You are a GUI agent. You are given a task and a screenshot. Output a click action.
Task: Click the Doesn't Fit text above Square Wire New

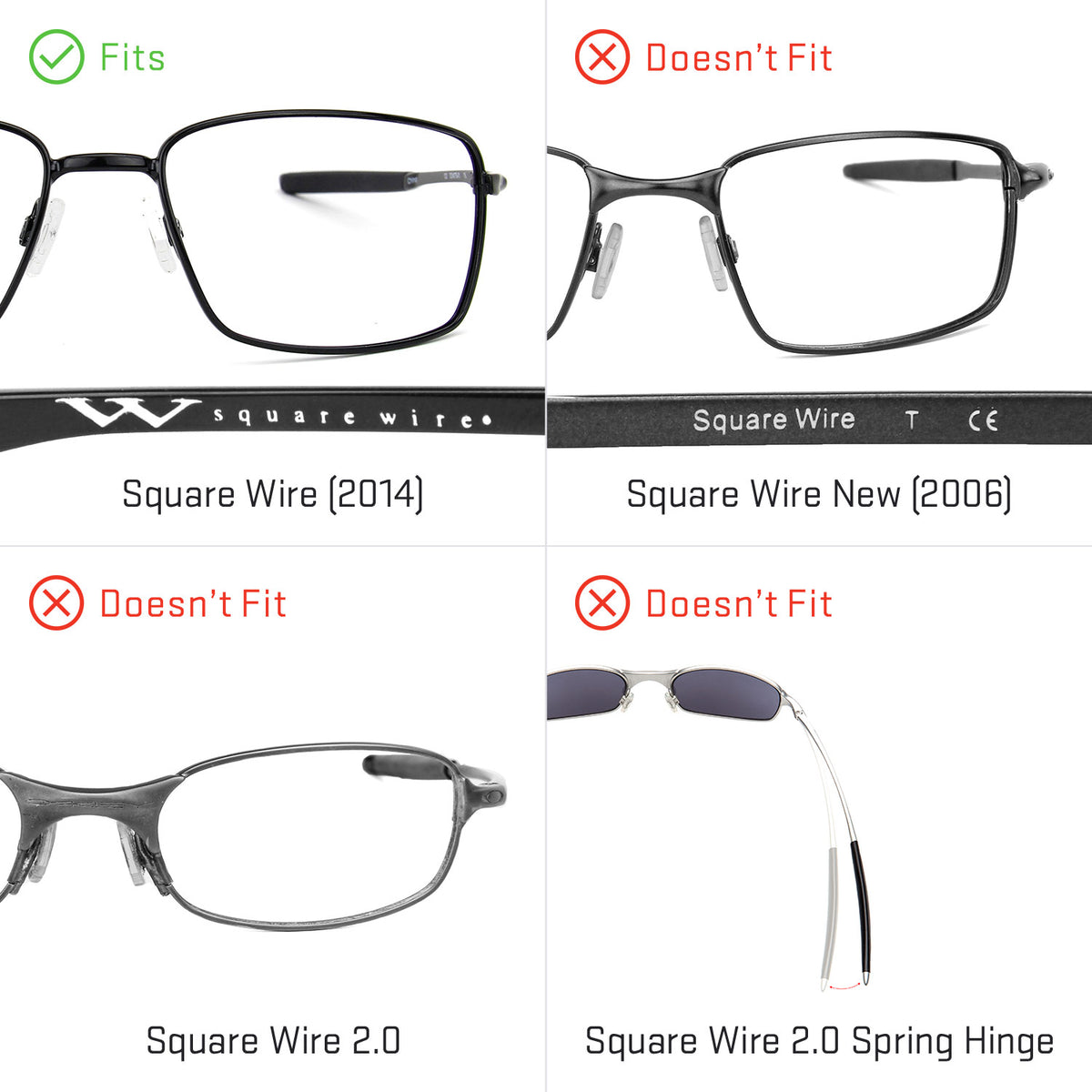739,57
